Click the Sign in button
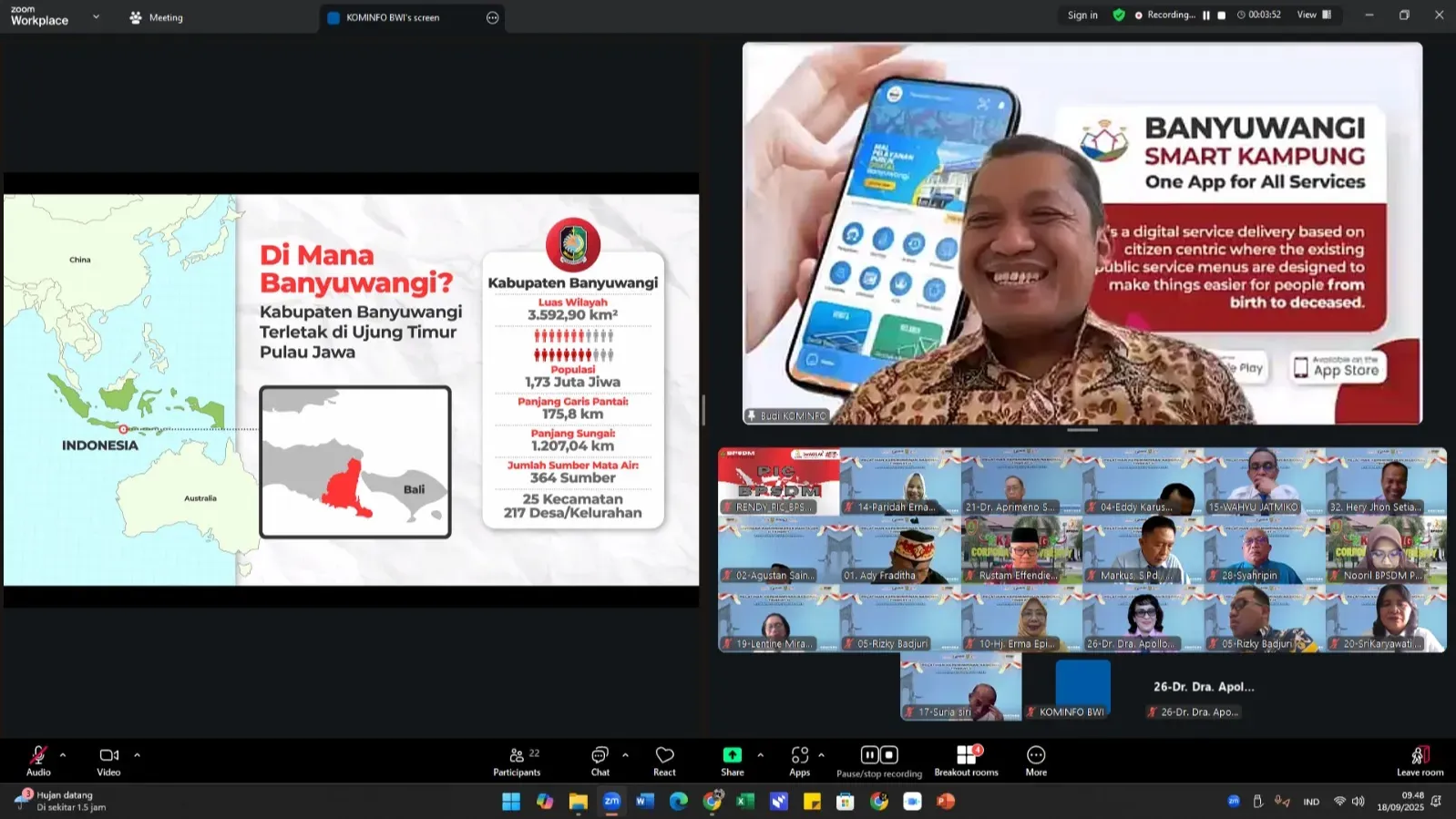 tap(1082, 15)
